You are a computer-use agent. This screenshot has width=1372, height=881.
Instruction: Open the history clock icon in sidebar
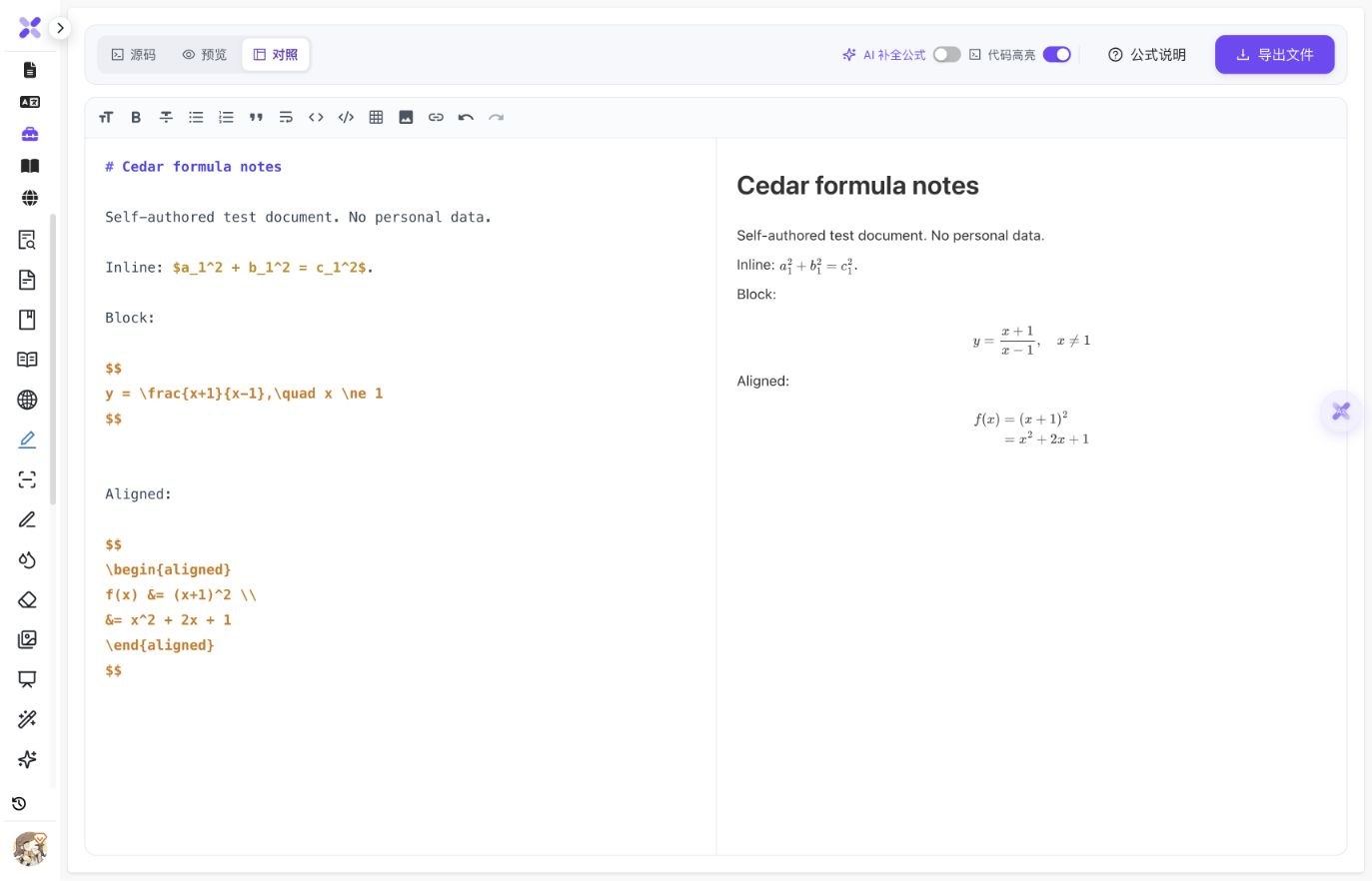click(19, 804)
